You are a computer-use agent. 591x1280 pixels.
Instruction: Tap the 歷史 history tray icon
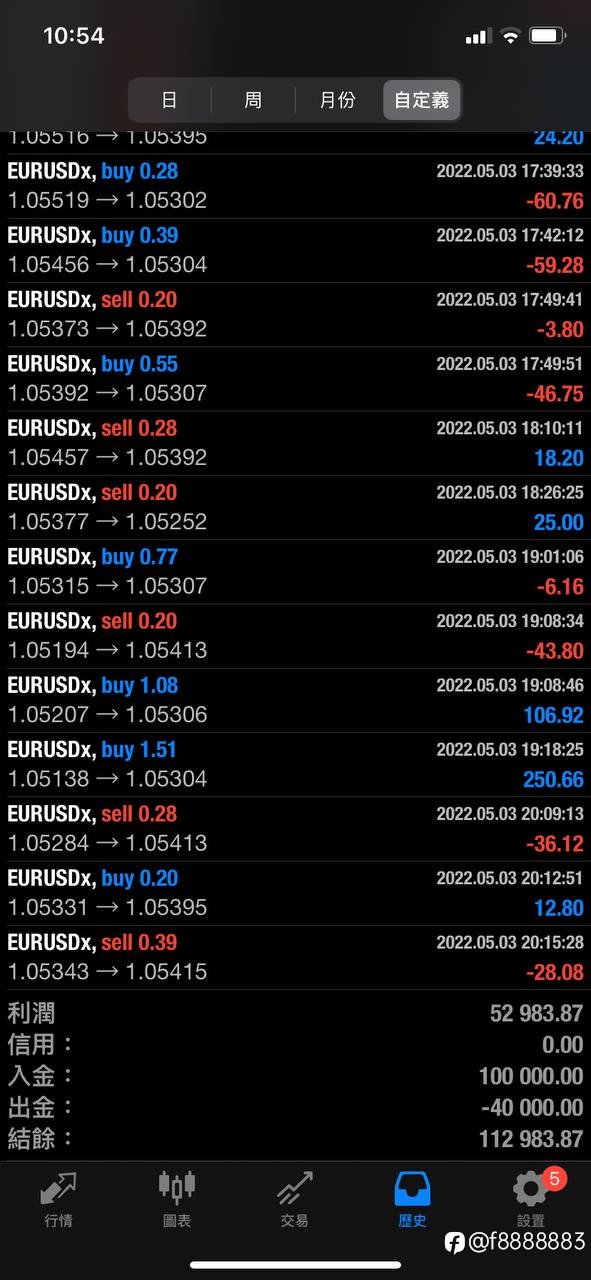pyautogui.click(x=413, y=1188)
